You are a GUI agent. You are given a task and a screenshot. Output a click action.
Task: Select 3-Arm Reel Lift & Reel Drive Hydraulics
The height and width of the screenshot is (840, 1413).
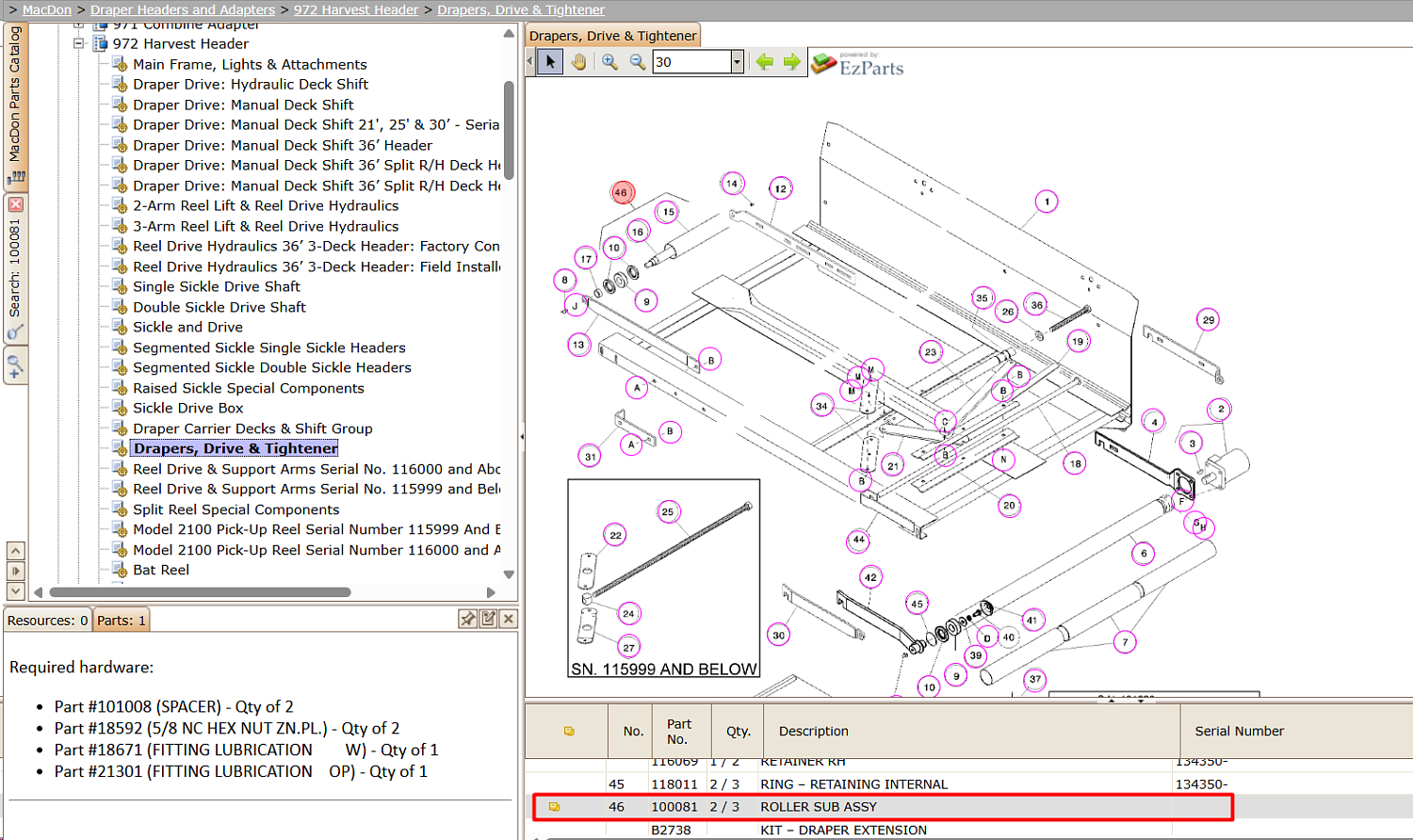tap(266, 226)
